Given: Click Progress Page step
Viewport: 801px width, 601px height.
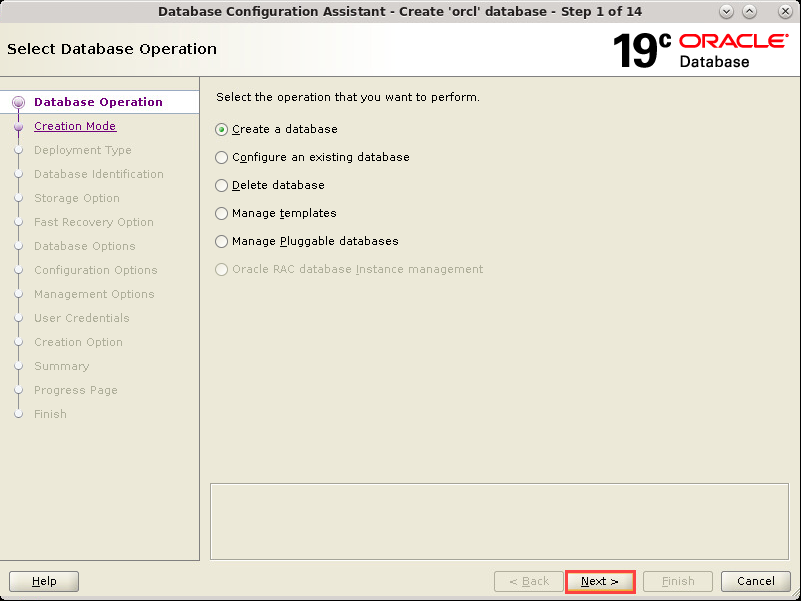Looking at the screenshot, I should pos(76,390).
